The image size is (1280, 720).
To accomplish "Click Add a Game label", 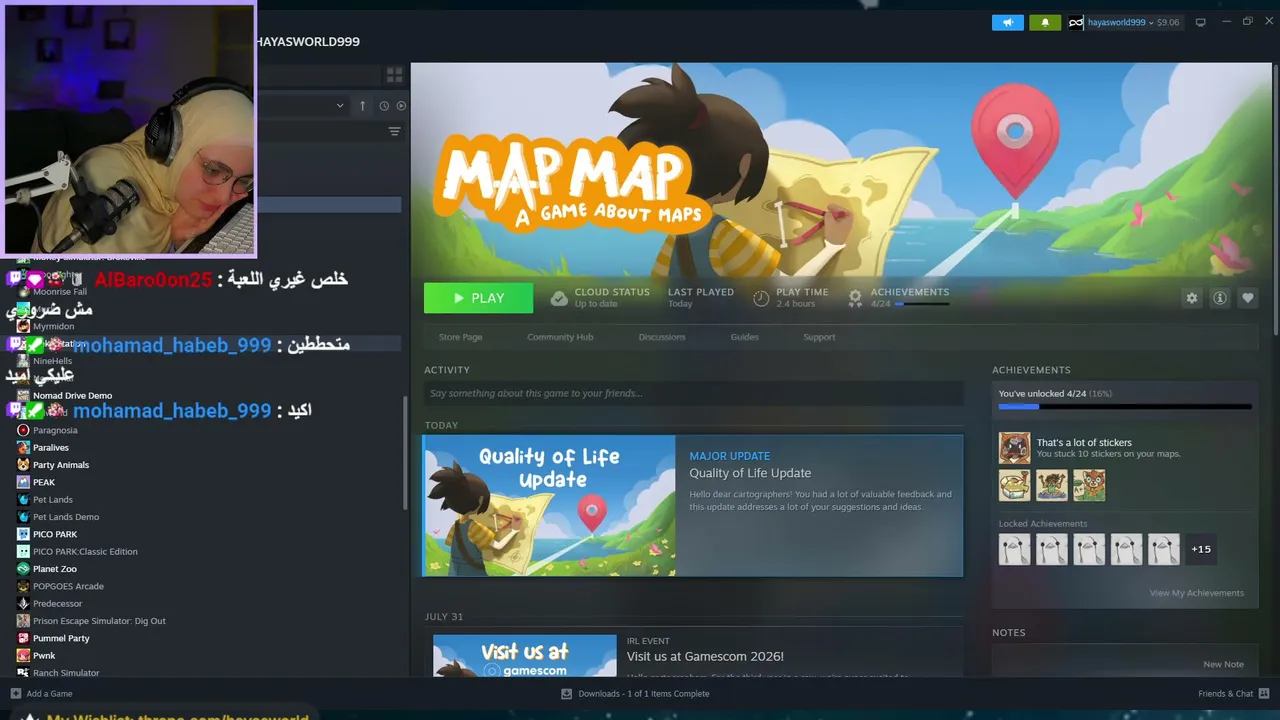I will [50, 694].
